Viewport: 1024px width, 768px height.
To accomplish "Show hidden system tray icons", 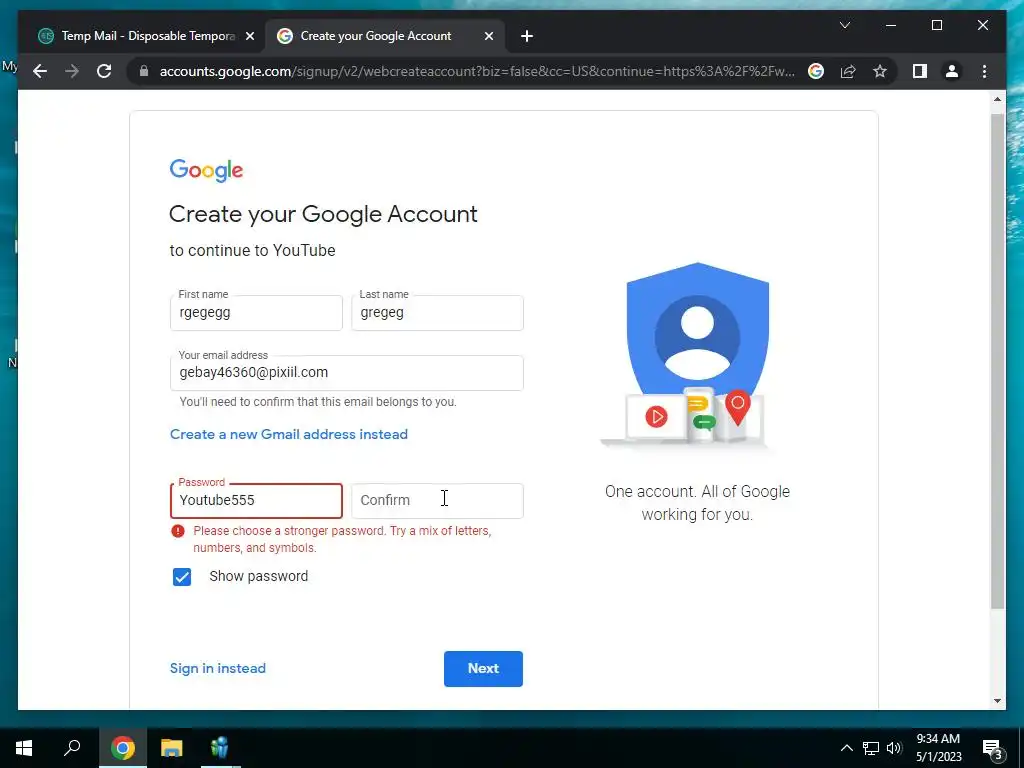I will pyautogui.click(x=846, y=748).
